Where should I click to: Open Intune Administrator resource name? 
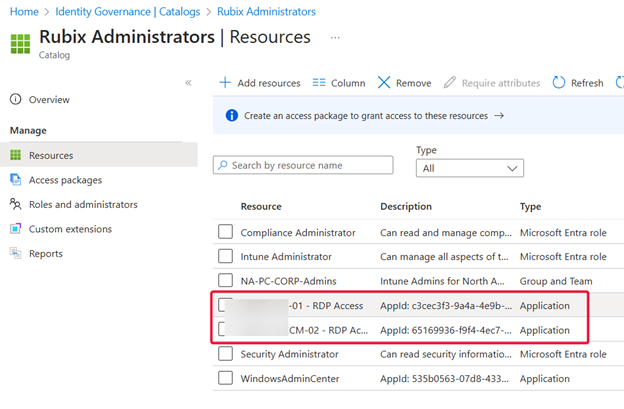[286, 257]
